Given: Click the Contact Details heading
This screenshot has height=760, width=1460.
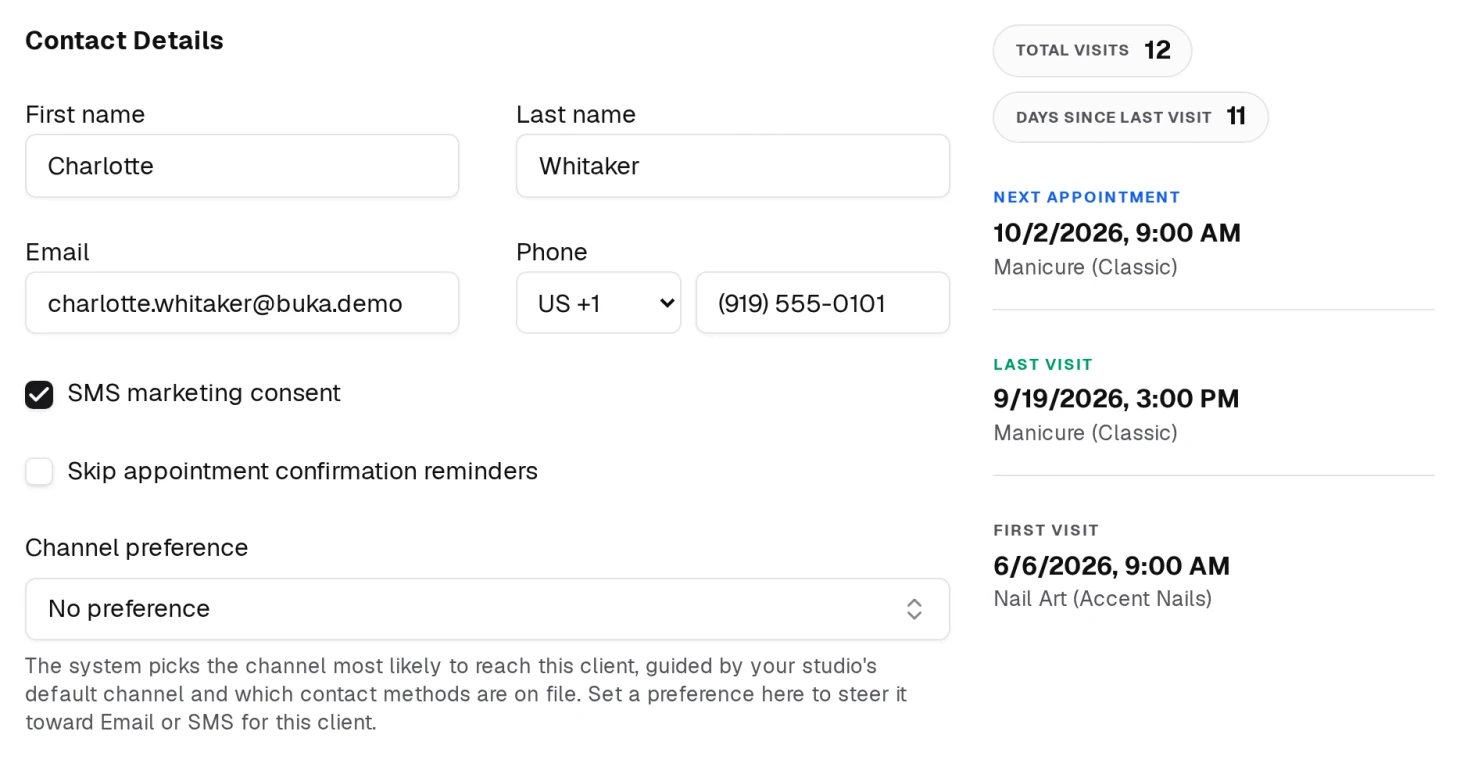Looking at the screenshot, I should coord(124,41).
